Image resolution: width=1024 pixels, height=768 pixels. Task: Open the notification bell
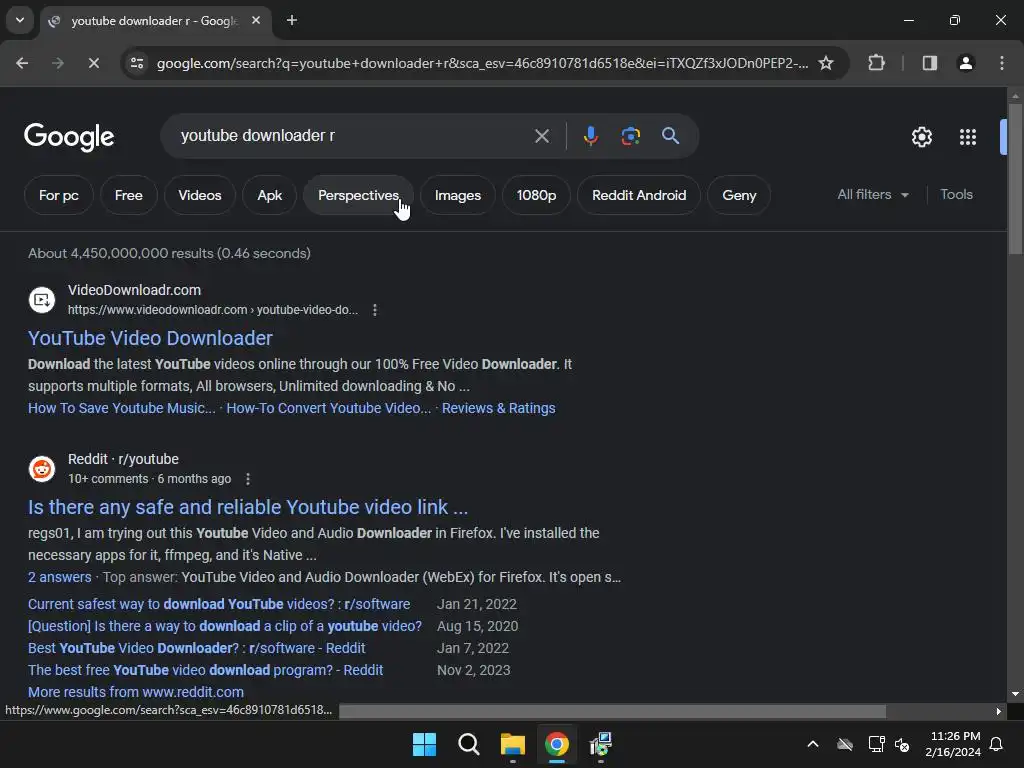[x=997, y=744]
